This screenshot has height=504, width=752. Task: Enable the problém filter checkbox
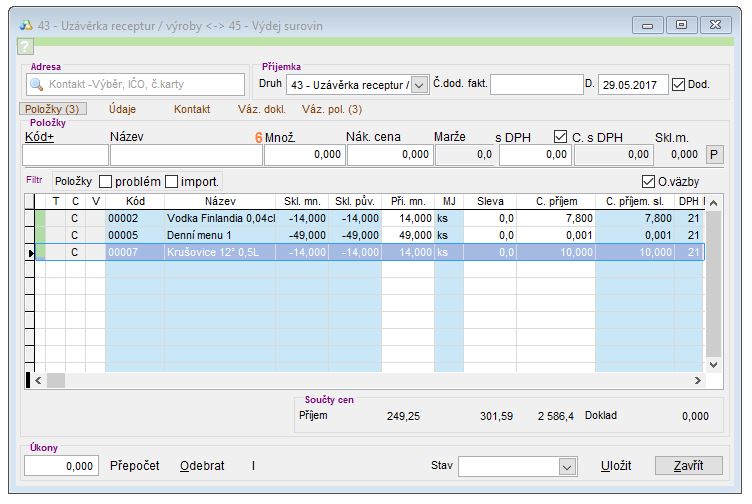[106, 181]
